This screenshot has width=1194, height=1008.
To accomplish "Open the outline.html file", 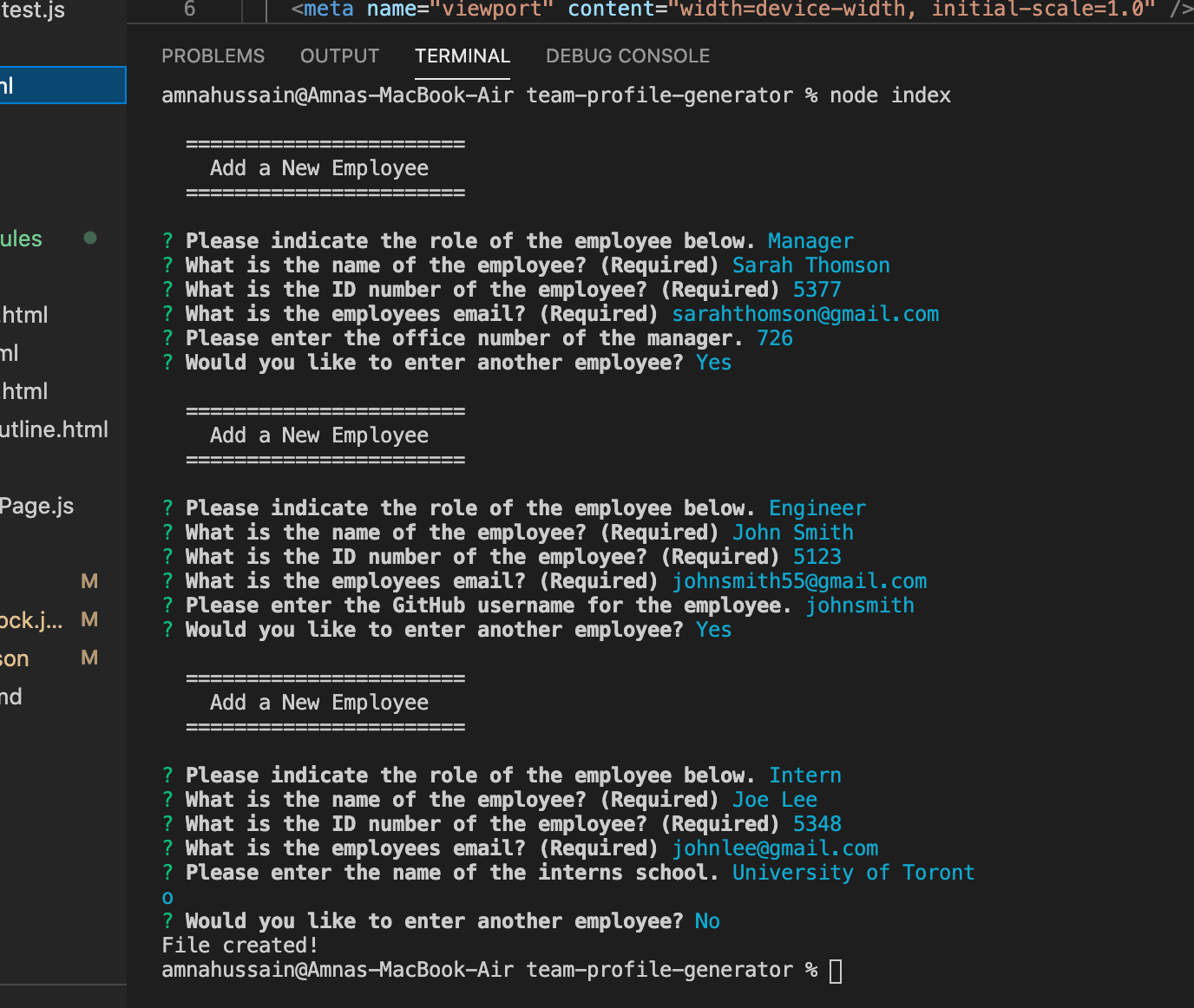I will [x=54, y=429].
